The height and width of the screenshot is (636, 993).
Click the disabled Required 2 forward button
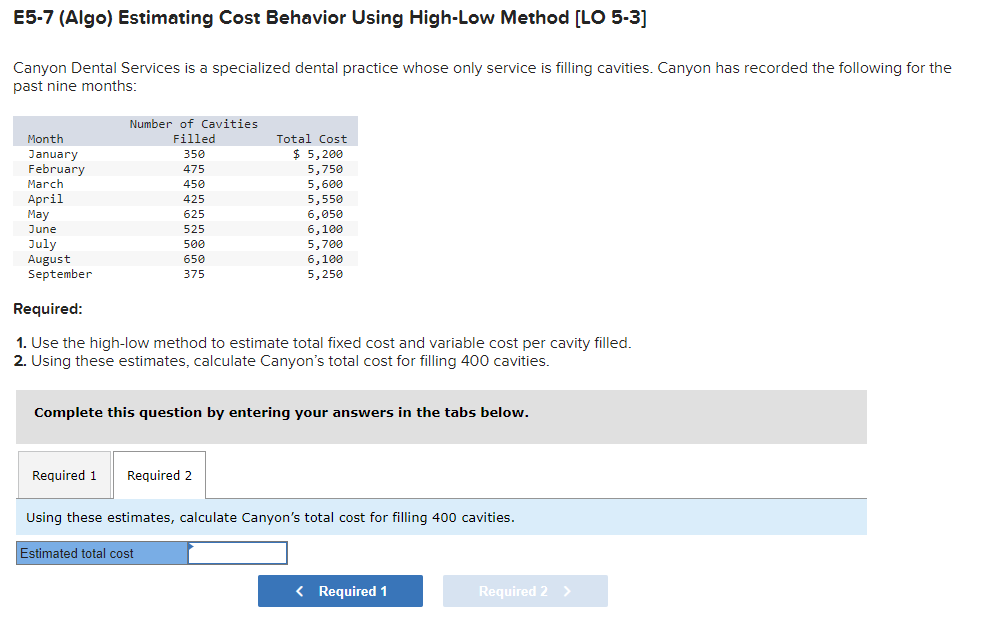[x=525, y=590]
